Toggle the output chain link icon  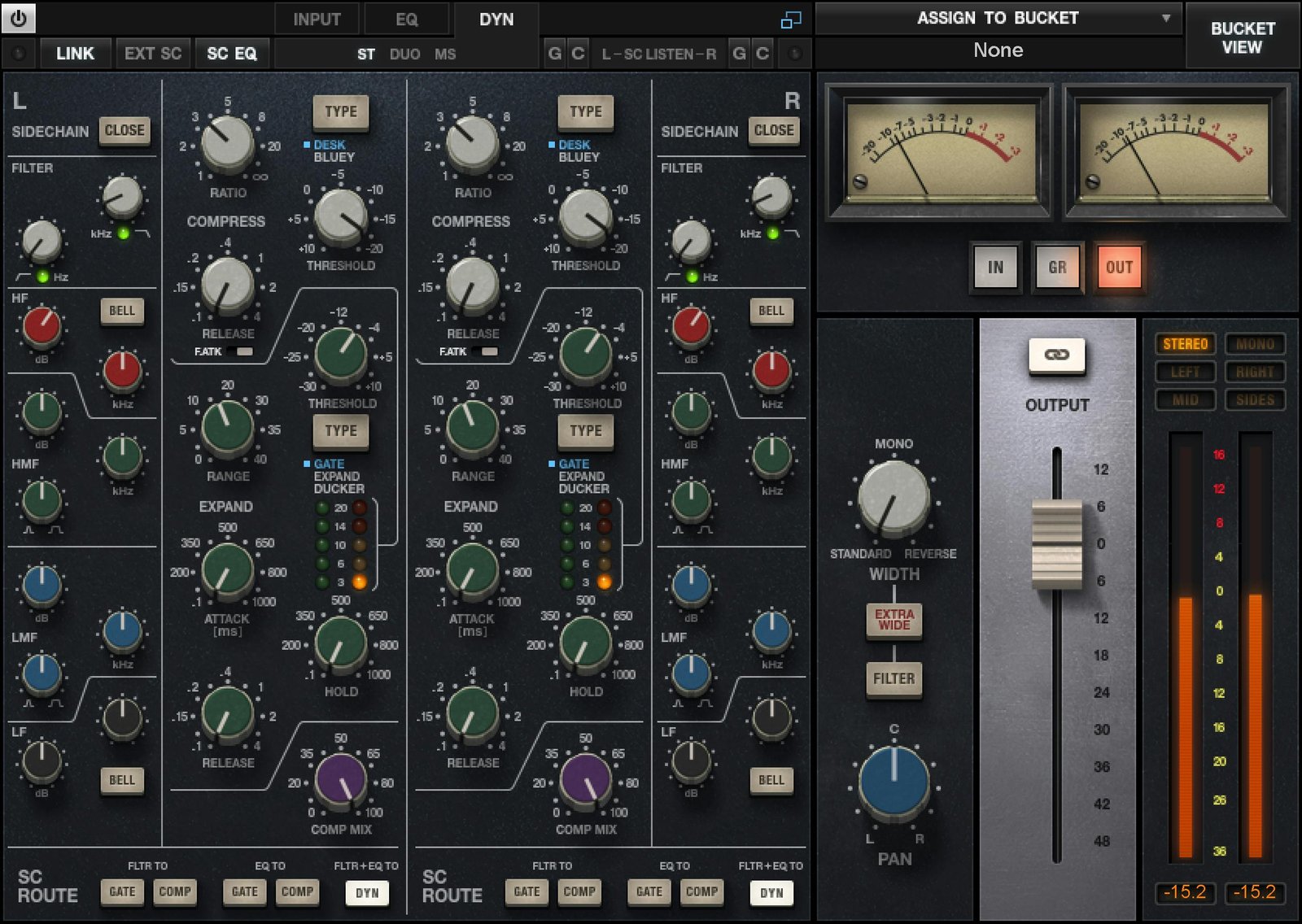pyautogui.click(x=1056, y=355)
